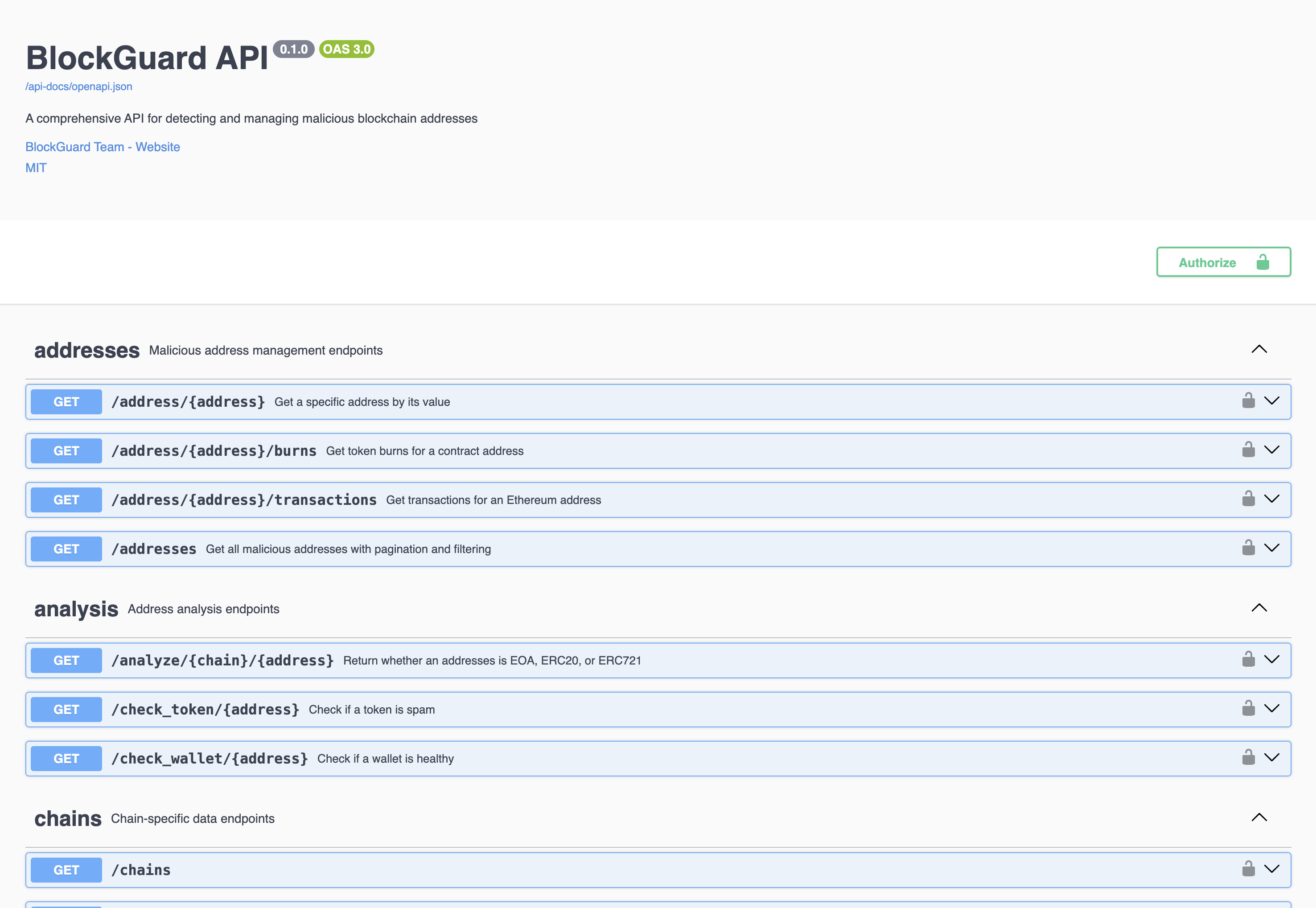Expand the /check_wallet/{address} endpoint via its chevron
Viewport: 1316px width, 908px height.
click(1273, 758)
